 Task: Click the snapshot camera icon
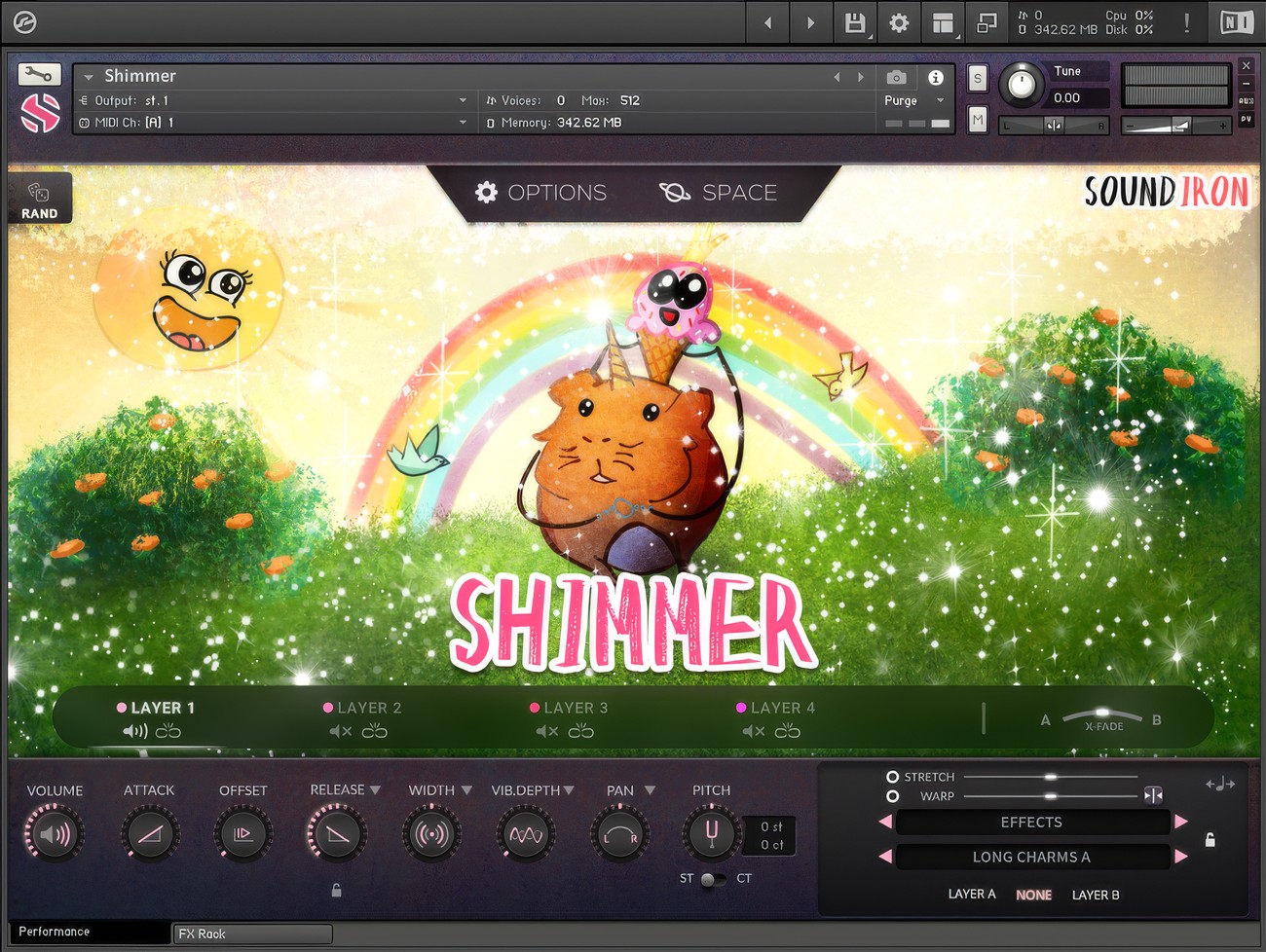click(x=897, y=77)
